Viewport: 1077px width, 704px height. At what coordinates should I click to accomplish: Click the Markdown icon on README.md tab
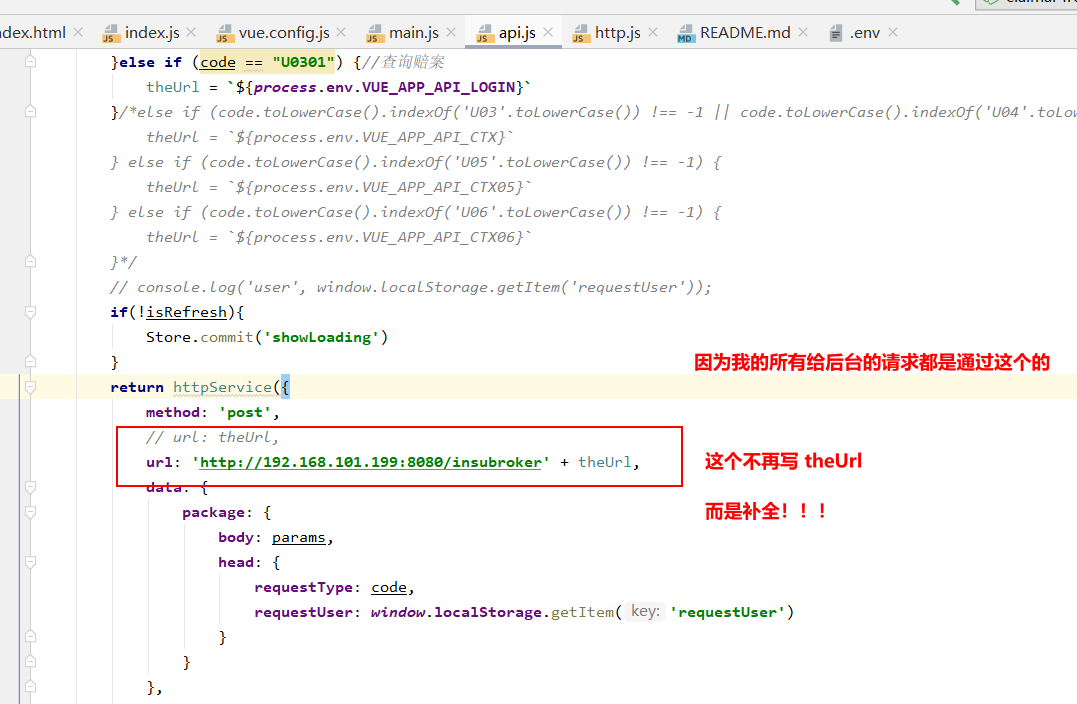[685, 33]
